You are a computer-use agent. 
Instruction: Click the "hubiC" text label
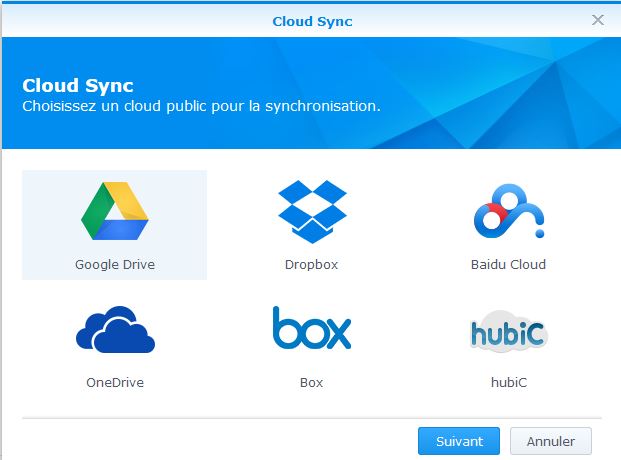507,382
